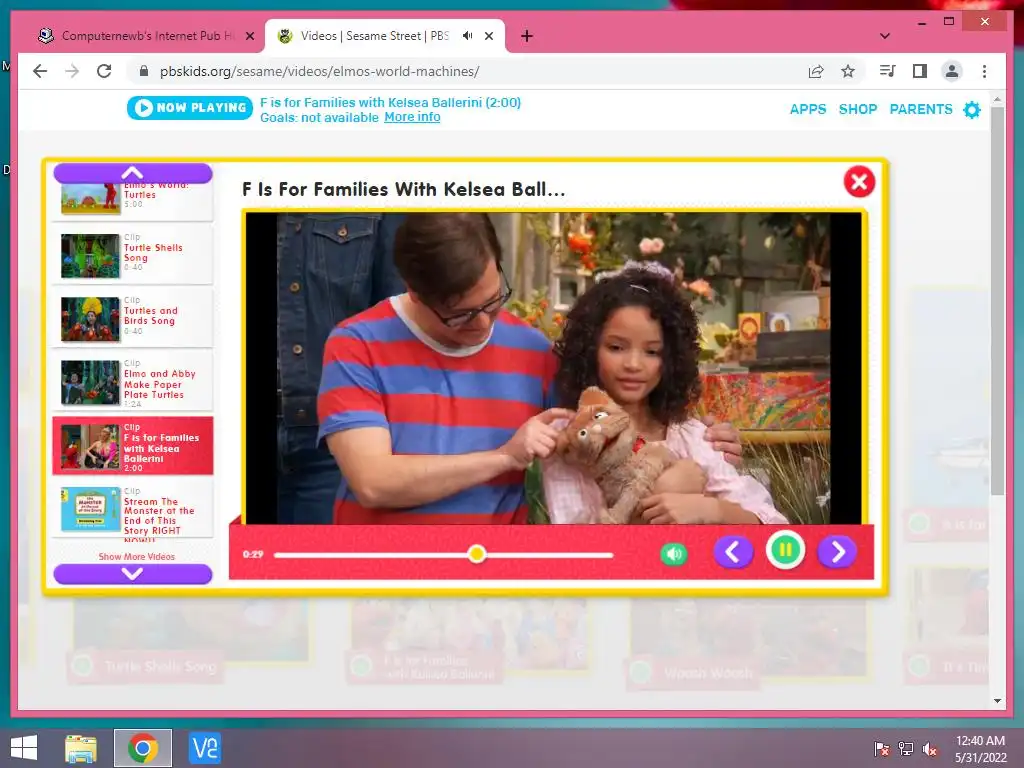Open the APPS page
Image resolution: width=1024 pixels, height=768 pixels.
[808, 109]
